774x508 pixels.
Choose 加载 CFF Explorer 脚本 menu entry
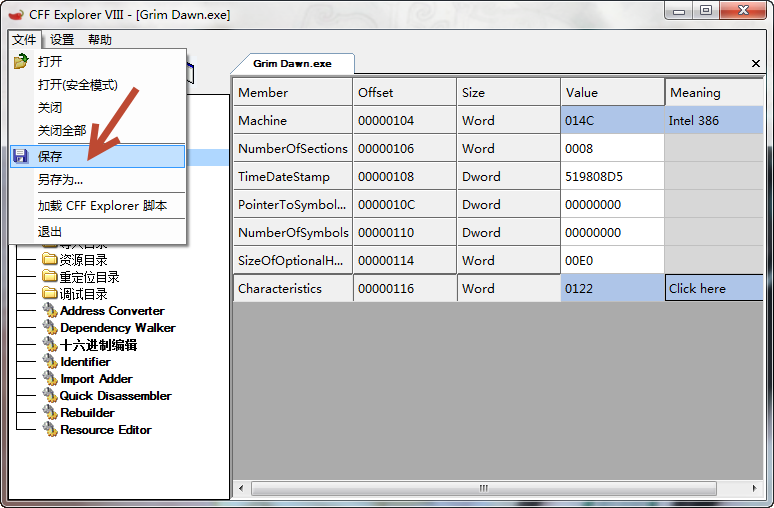[x=102, y=206]
